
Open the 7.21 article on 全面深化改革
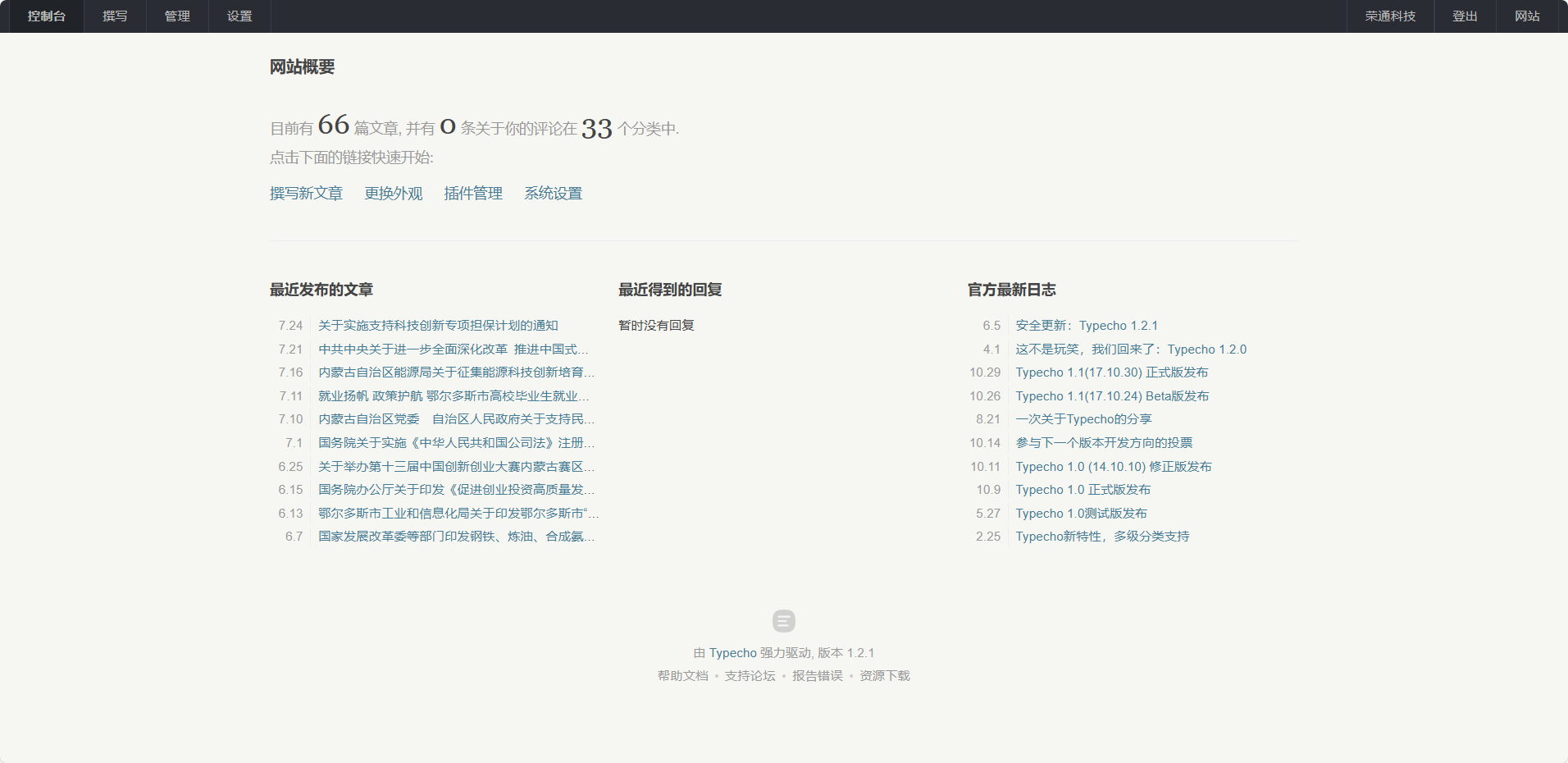(x=454, y=349)
